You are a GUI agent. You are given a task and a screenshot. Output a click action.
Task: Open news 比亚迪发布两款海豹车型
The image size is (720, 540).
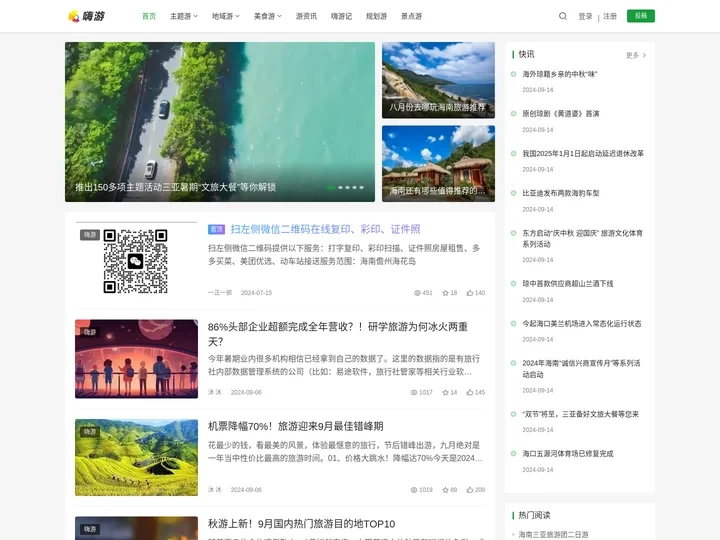[561, 193]
